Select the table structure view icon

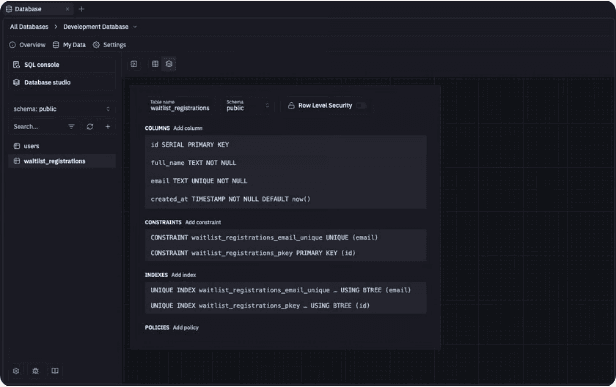[x=169, y=64]
